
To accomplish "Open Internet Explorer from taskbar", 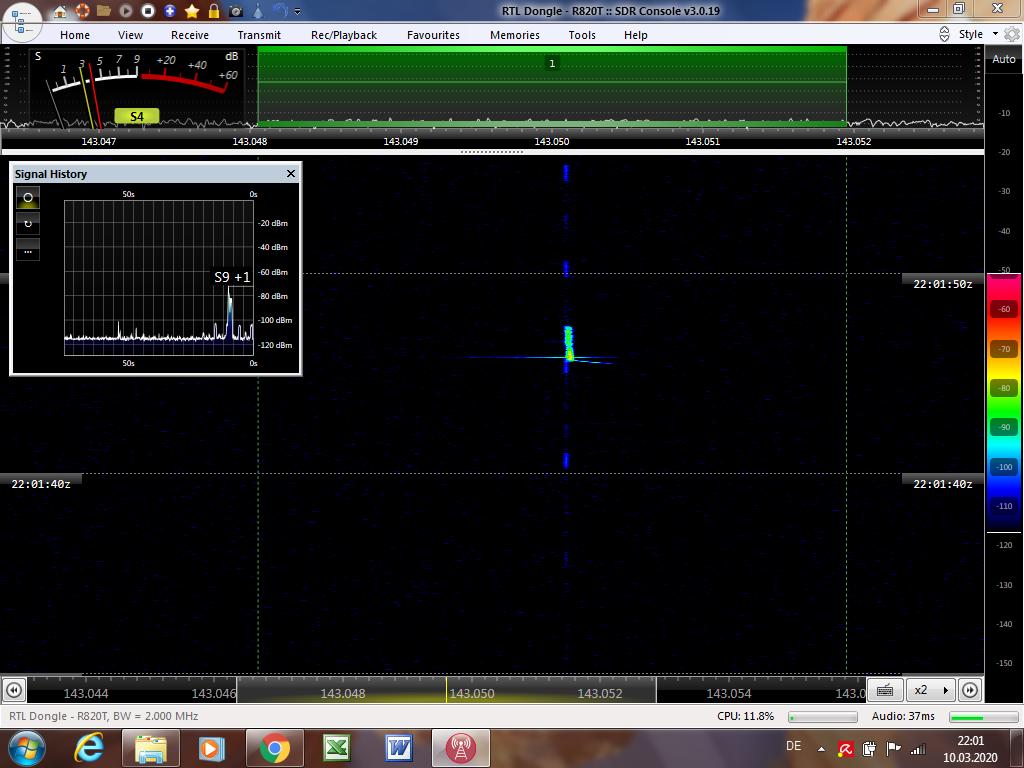I will click(x=89, y=748).
